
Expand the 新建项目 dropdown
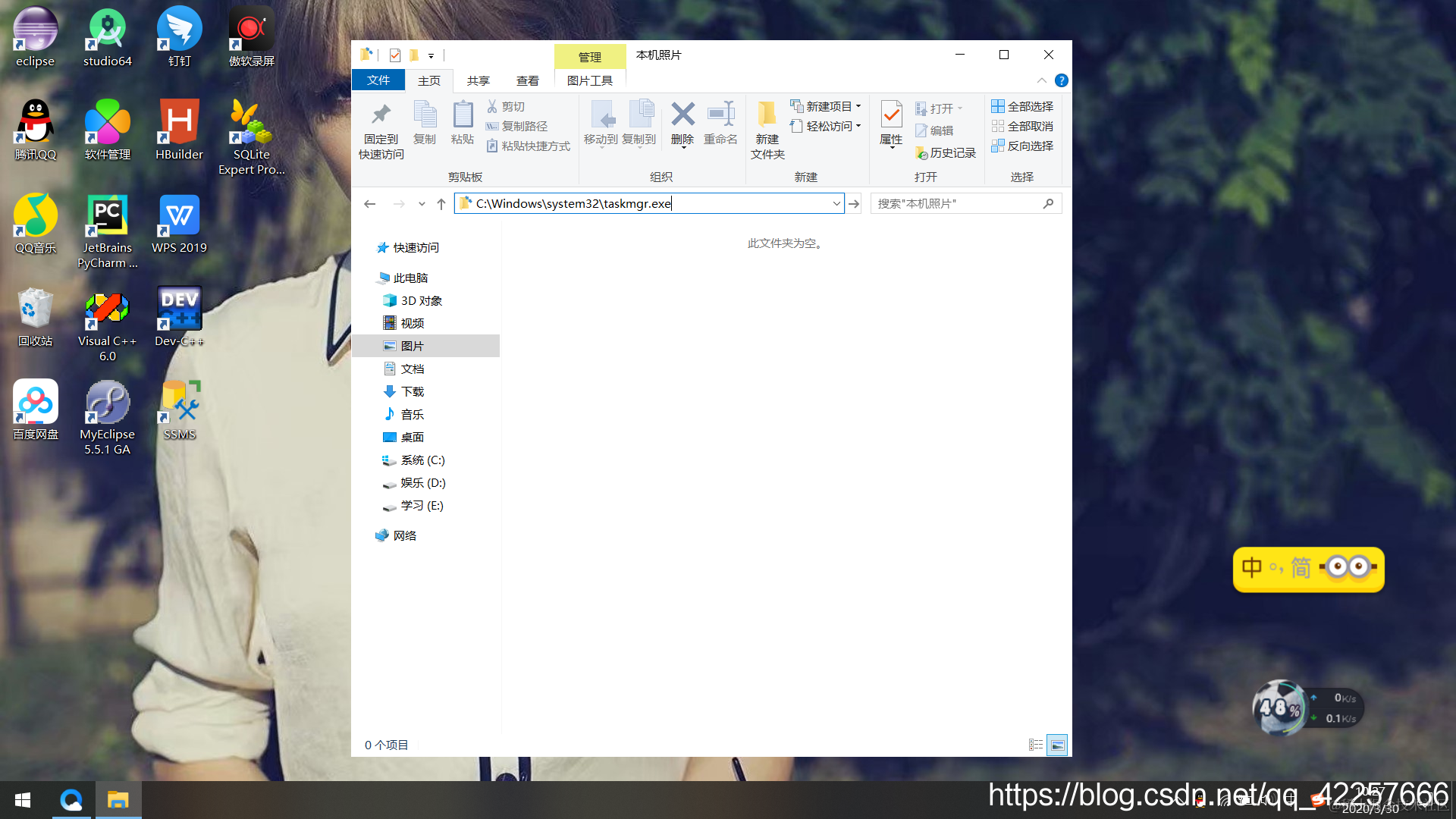(x=858, y=106)
